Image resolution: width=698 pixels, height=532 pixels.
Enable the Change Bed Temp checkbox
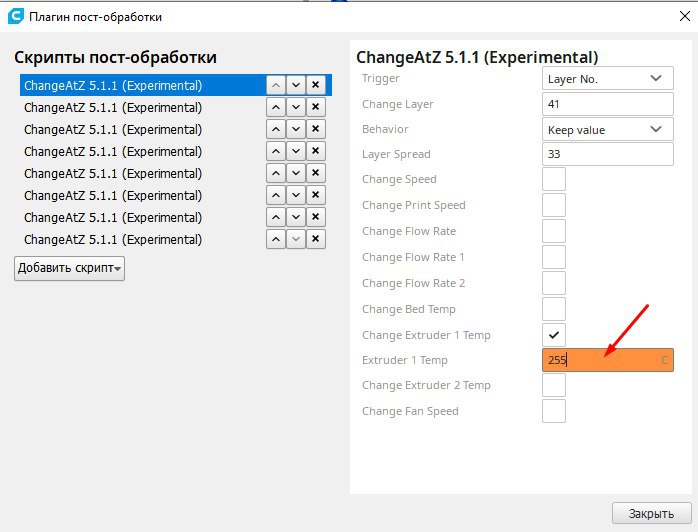(554, 309)
